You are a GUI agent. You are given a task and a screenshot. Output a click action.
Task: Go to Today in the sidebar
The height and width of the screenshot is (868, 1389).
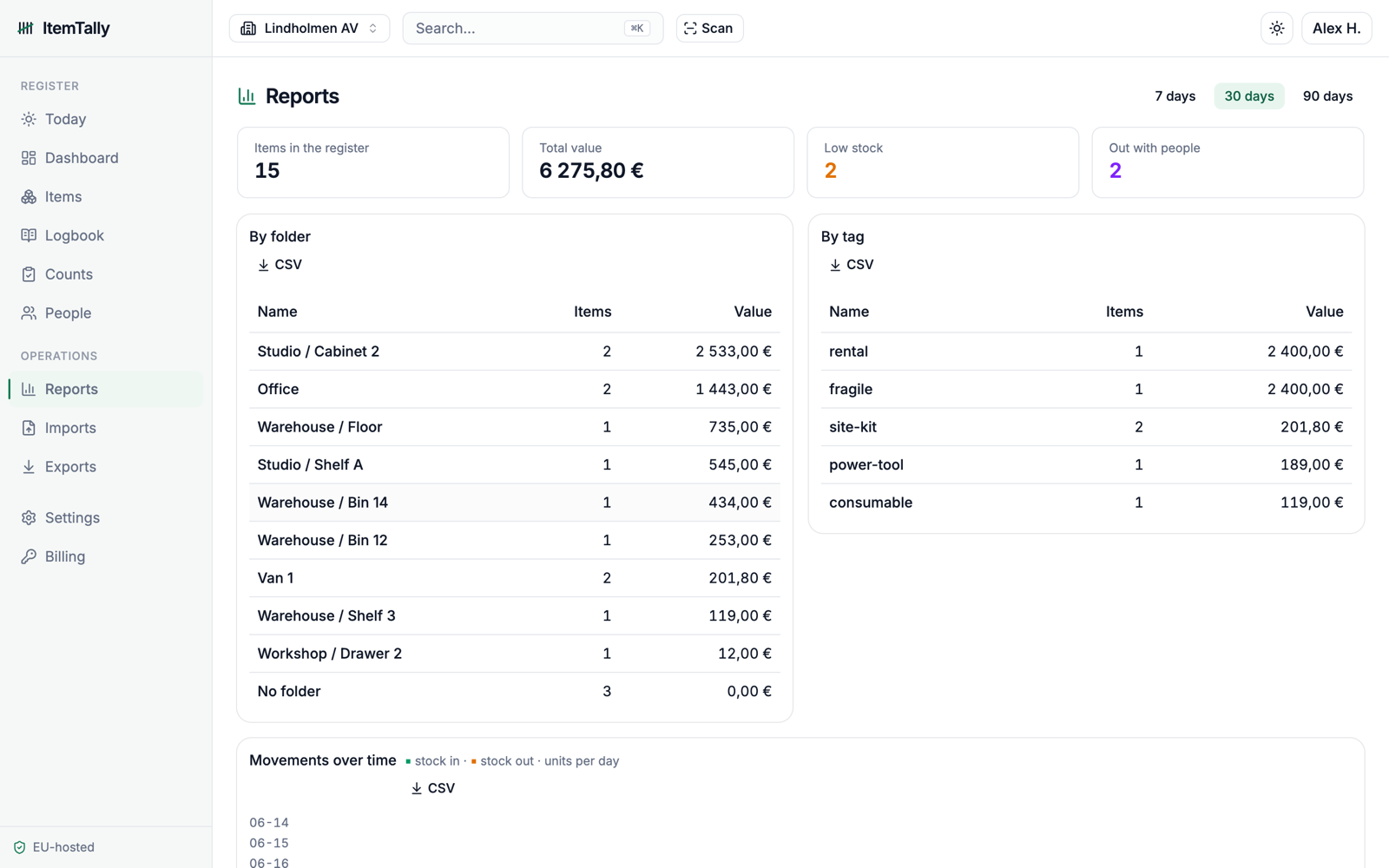point(106,119)
